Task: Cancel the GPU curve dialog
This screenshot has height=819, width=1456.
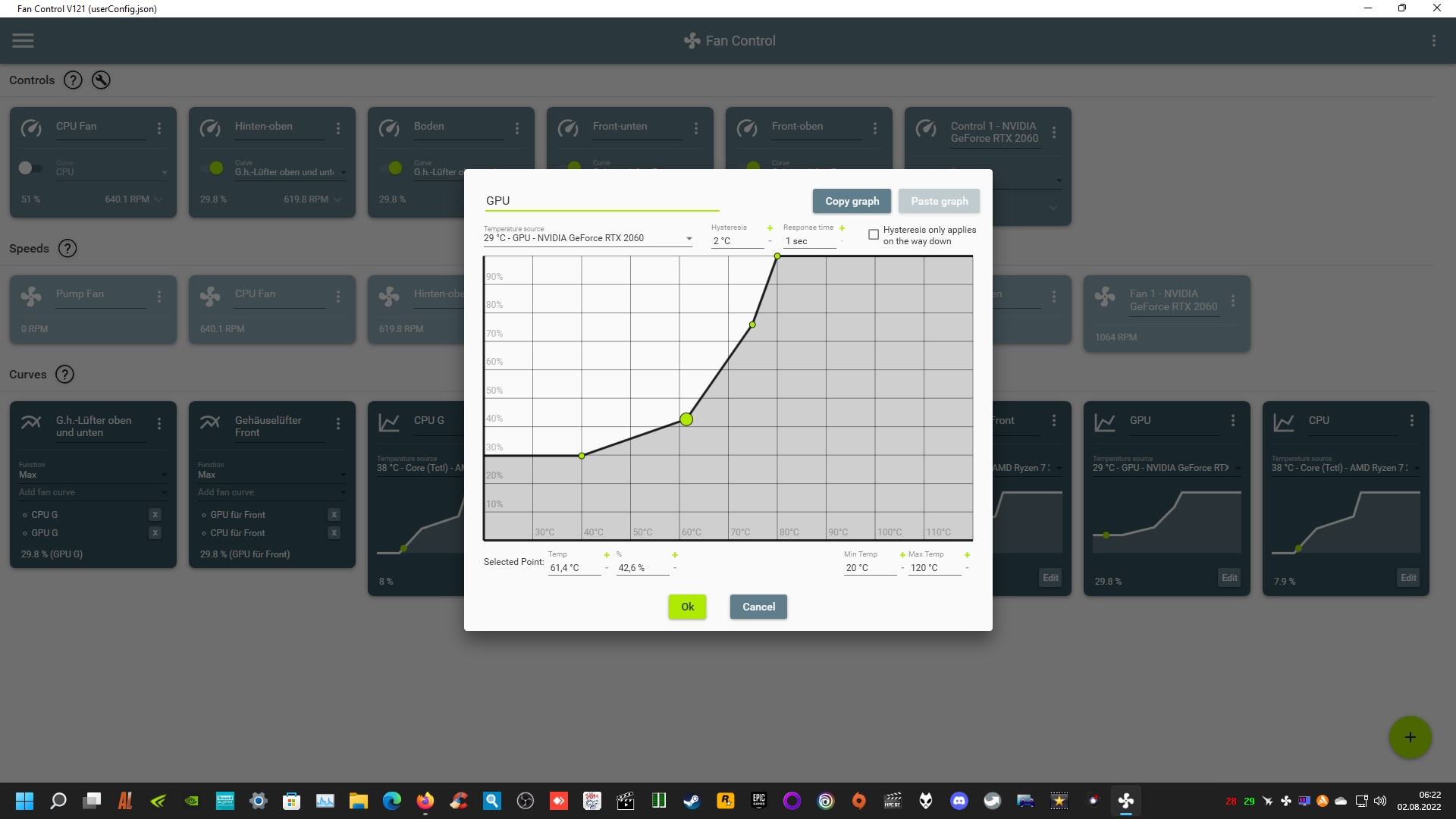Action: click(758, 607)
